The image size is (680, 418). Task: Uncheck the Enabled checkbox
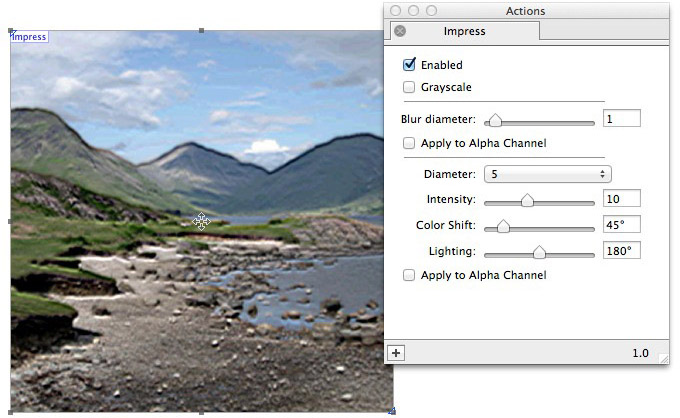409,65
